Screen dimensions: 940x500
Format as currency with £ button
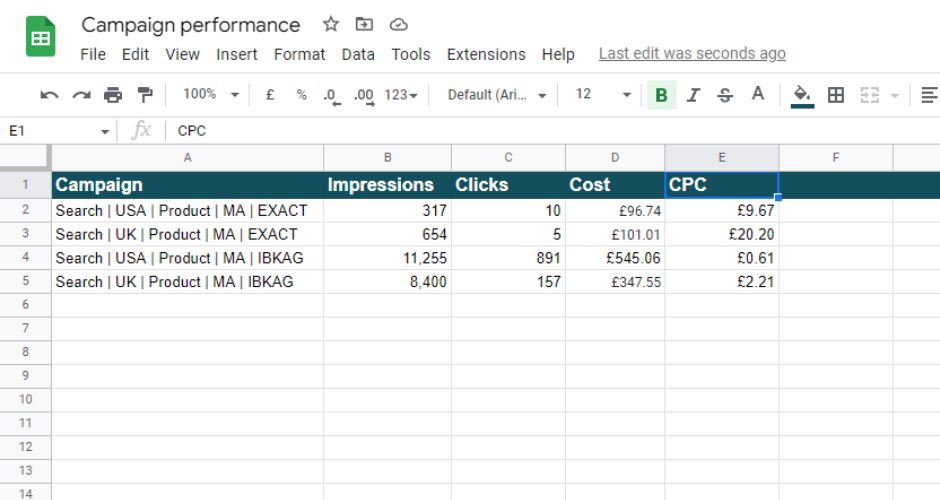270,95
